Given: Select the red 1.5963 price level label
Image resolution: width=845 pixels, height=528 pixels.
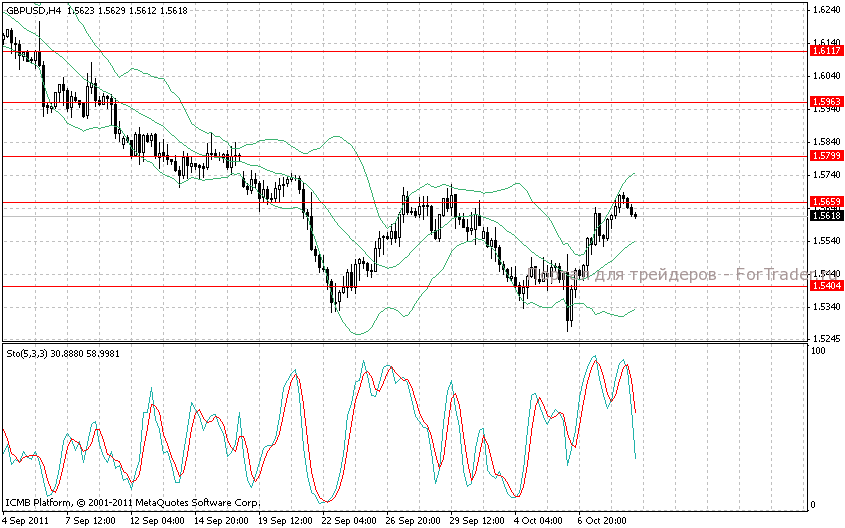Looking at the screenshot, I should tap(826, 102).
